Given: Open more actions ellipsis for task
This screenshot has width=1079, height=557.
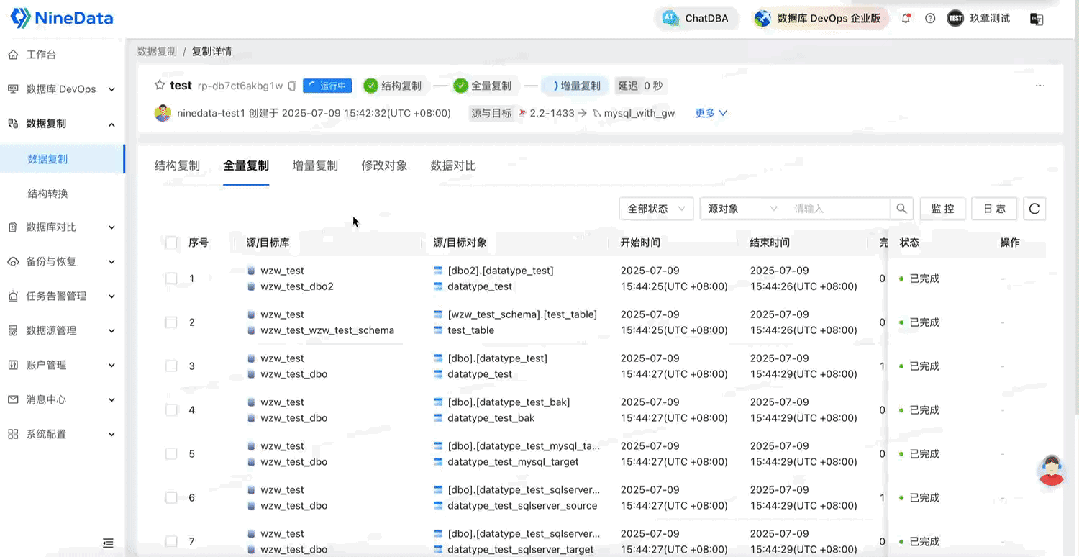Looking at the screenshot, I should [x=1040, y=85].
